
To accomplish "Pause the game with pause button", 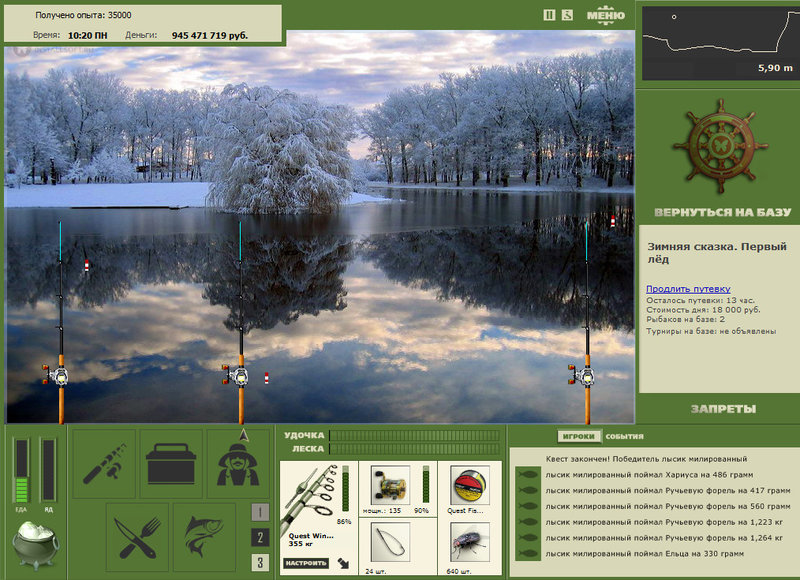I will coord(548,15).
